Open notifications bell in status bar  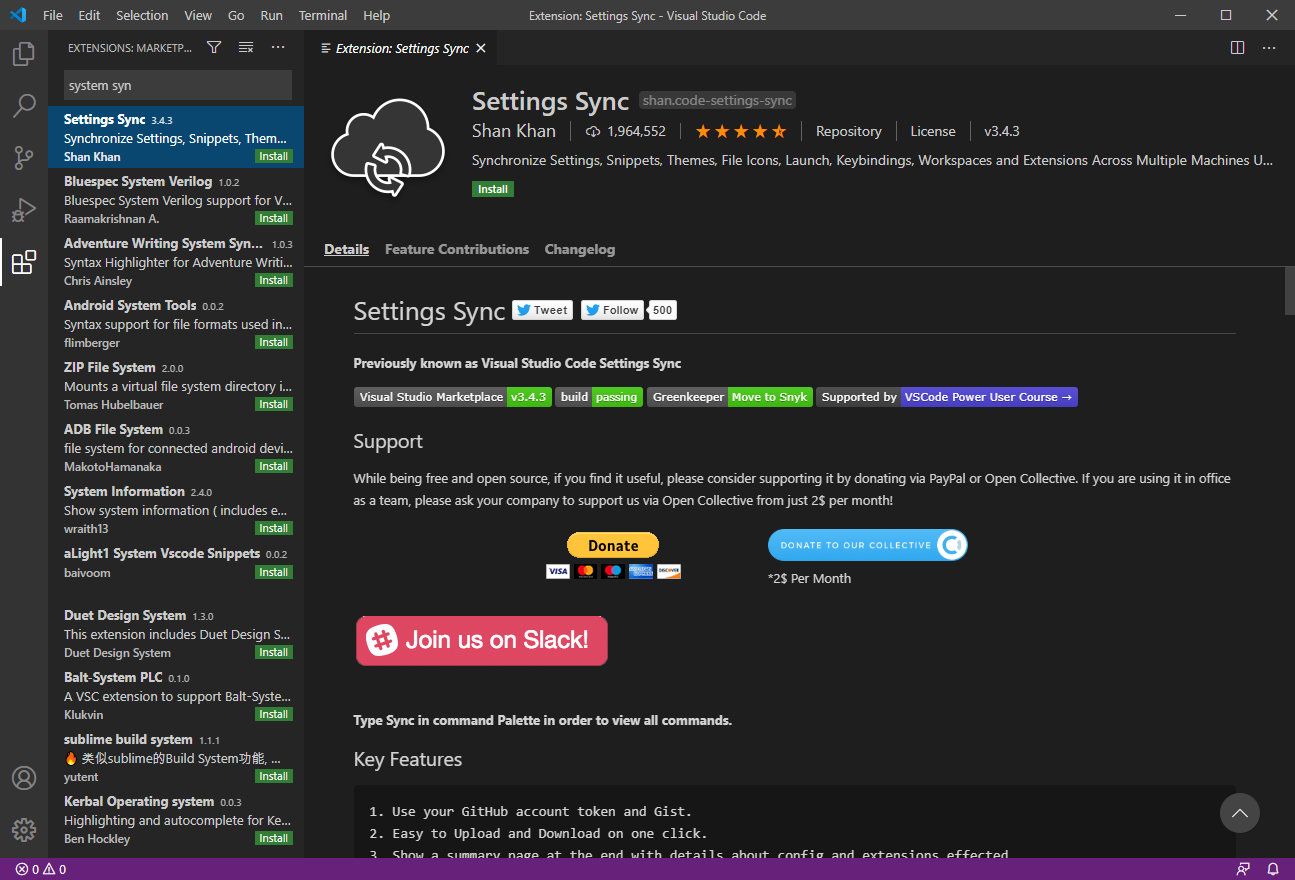pos(1273,869)
